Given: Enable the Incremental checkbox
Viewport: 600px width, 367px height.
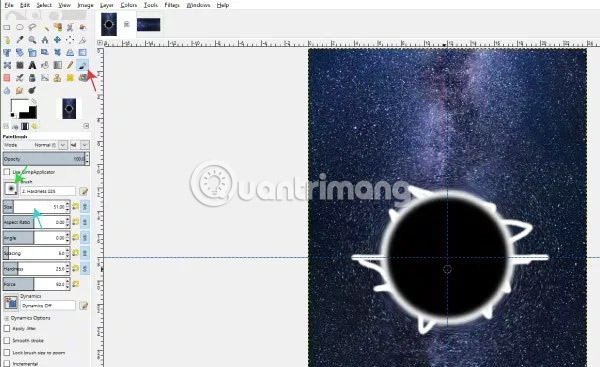Looking at the screenshot, I should pyautogui.click(x=7, y=364).
